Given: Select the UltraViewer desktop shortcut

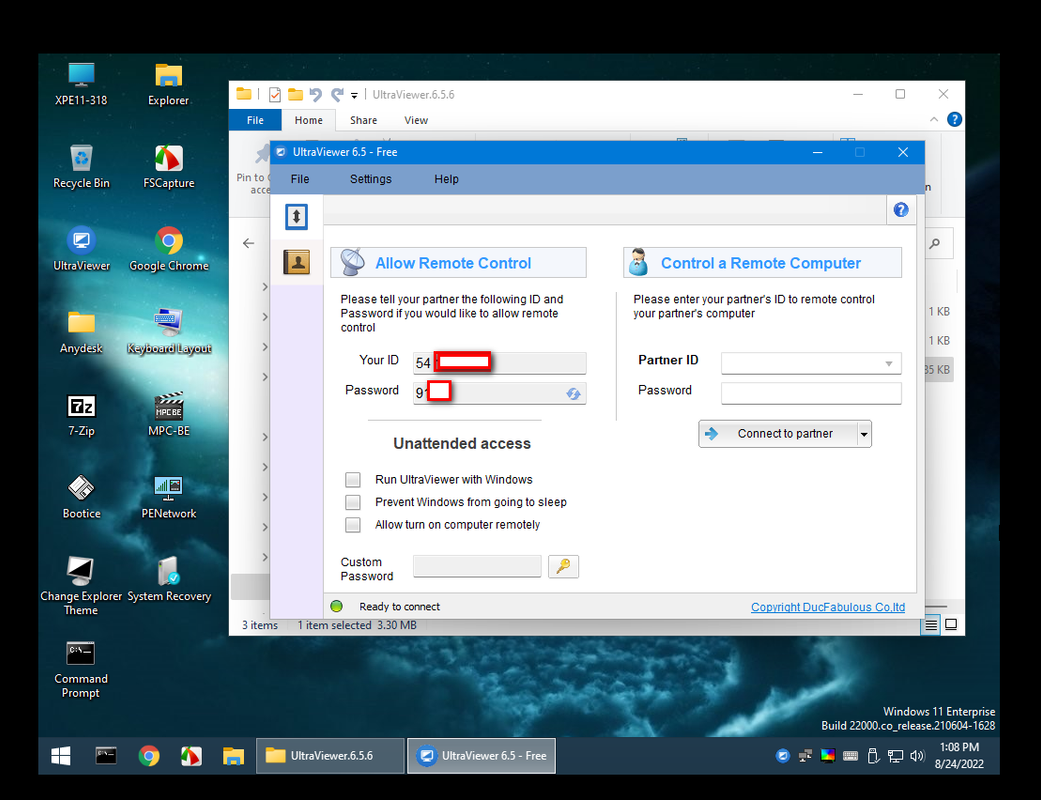Looking at the screenshot, I should pyautogui.click(x=81, y=249).
